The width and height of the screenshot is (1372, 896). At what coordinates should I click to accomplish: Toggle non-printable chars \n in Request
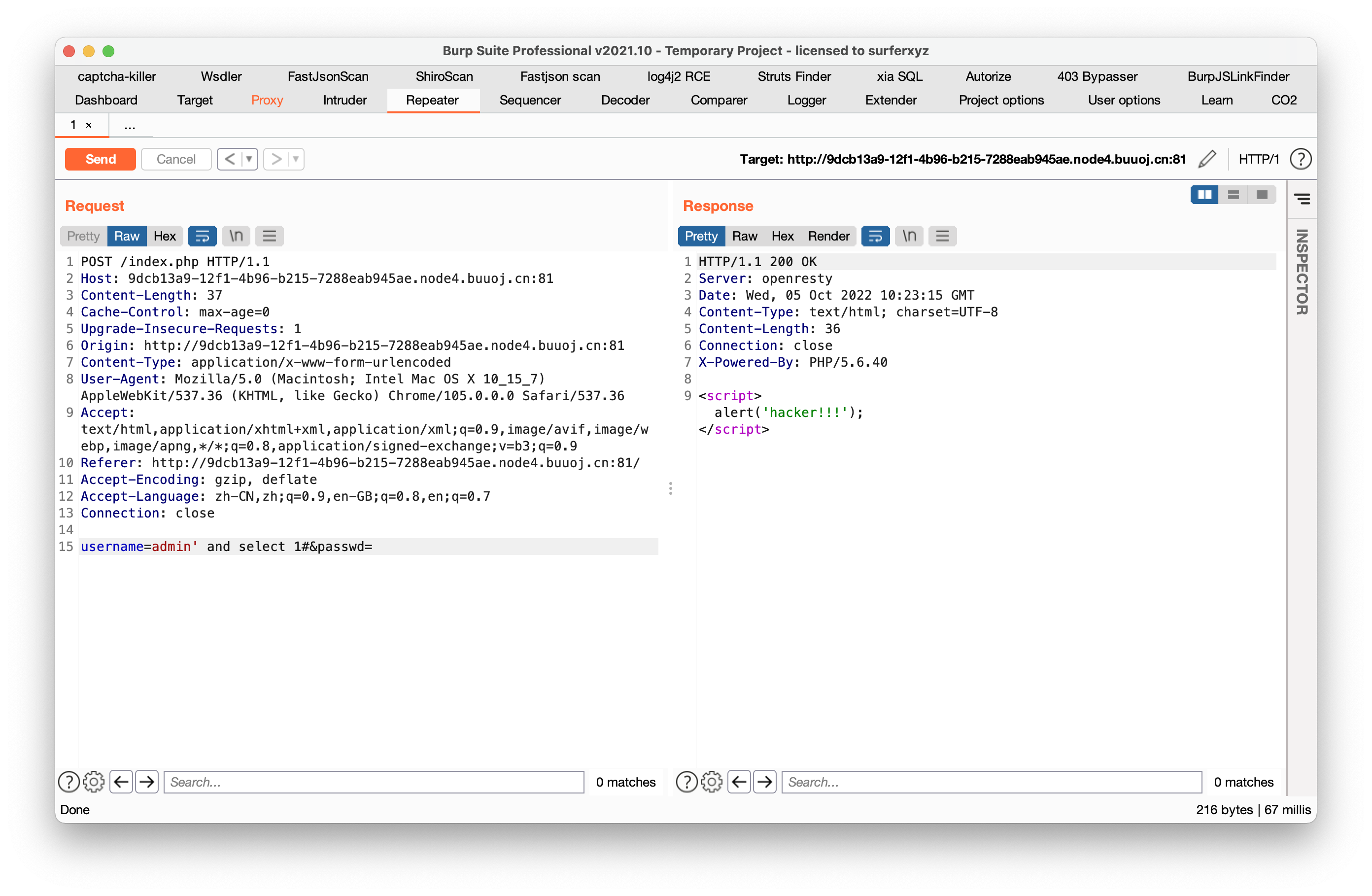(236, 236)
